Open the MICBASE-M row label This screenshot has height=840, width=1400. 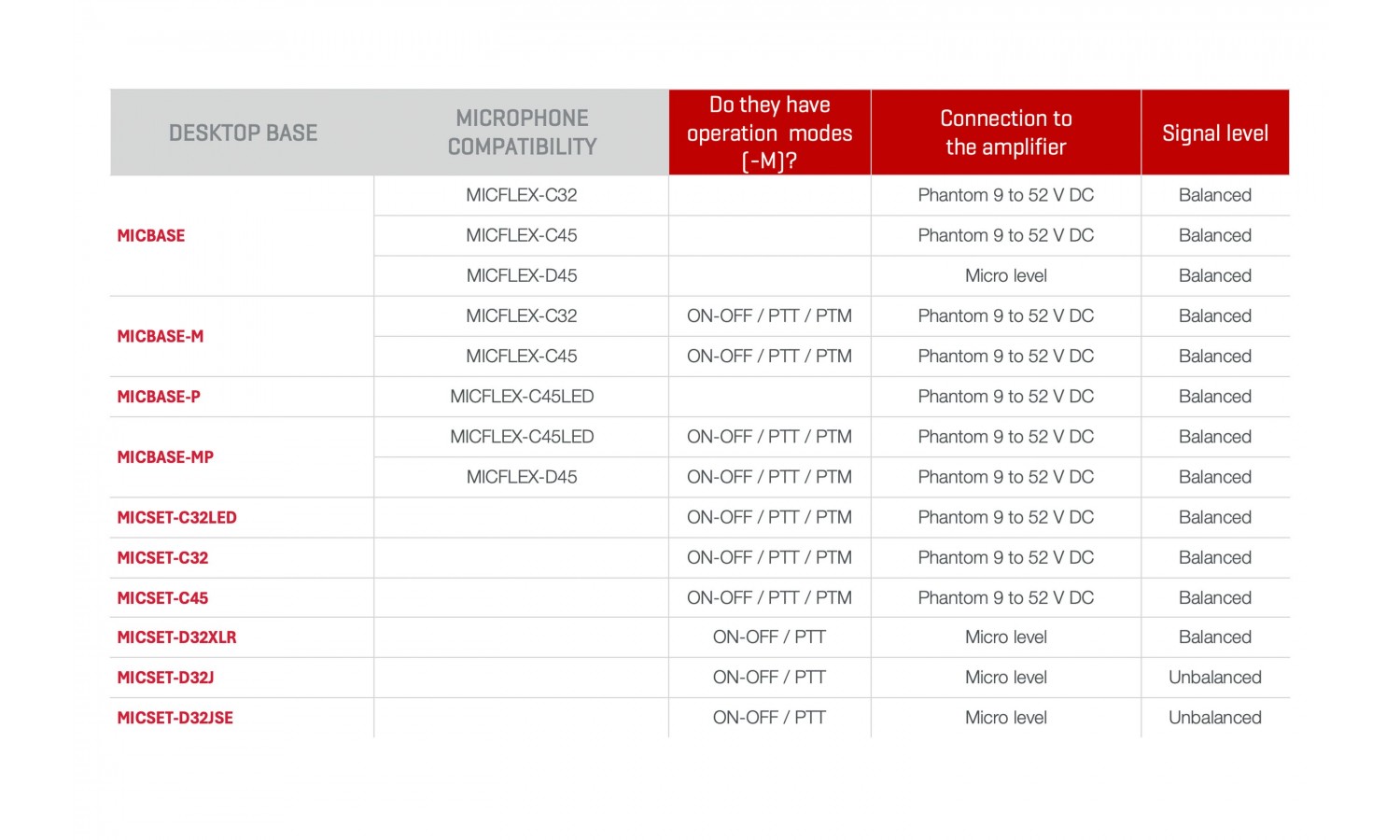coord(161,336)
